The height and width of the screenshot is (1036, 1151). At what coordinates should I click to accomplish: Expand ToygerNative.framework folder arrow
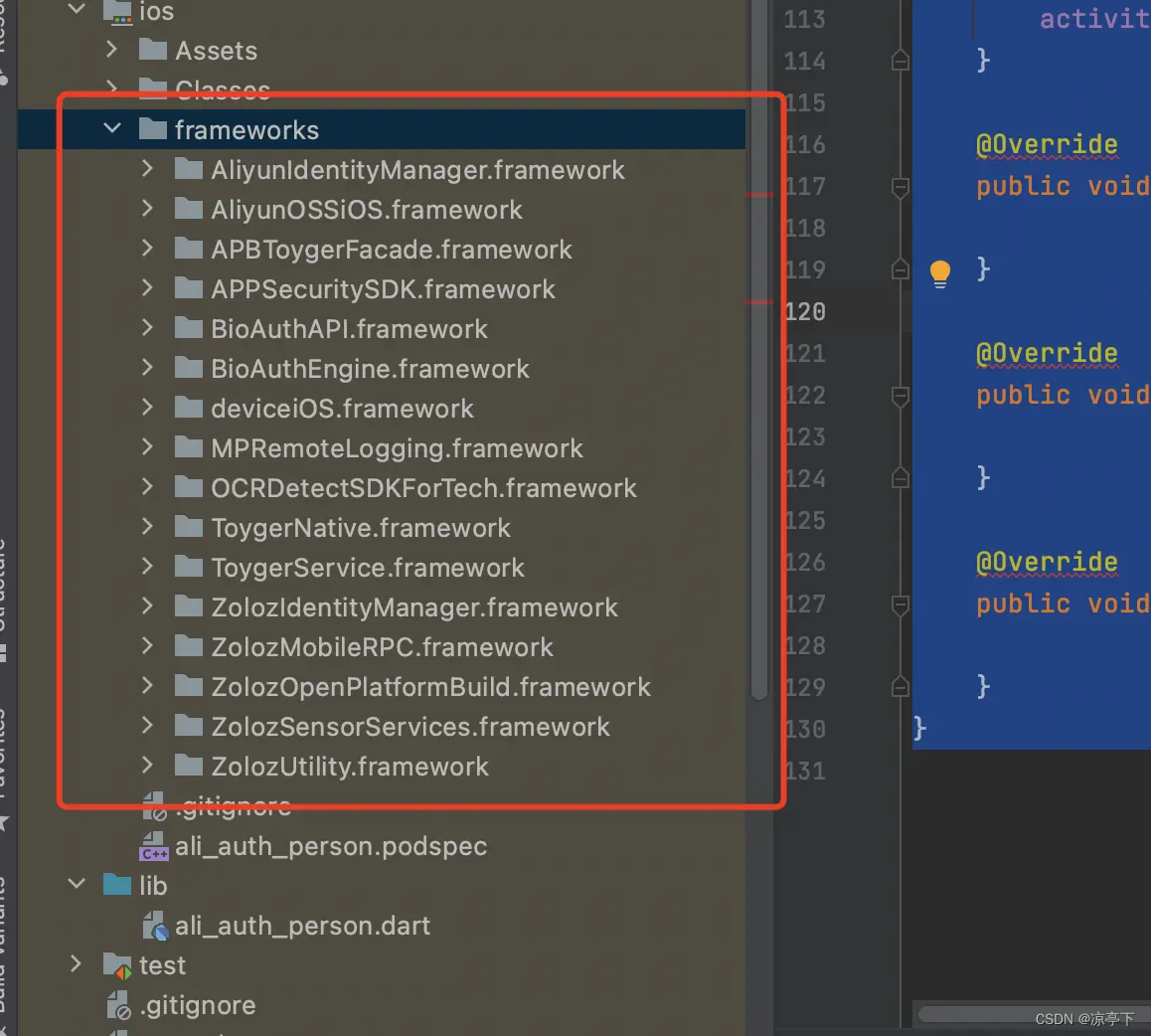[147, 526]
